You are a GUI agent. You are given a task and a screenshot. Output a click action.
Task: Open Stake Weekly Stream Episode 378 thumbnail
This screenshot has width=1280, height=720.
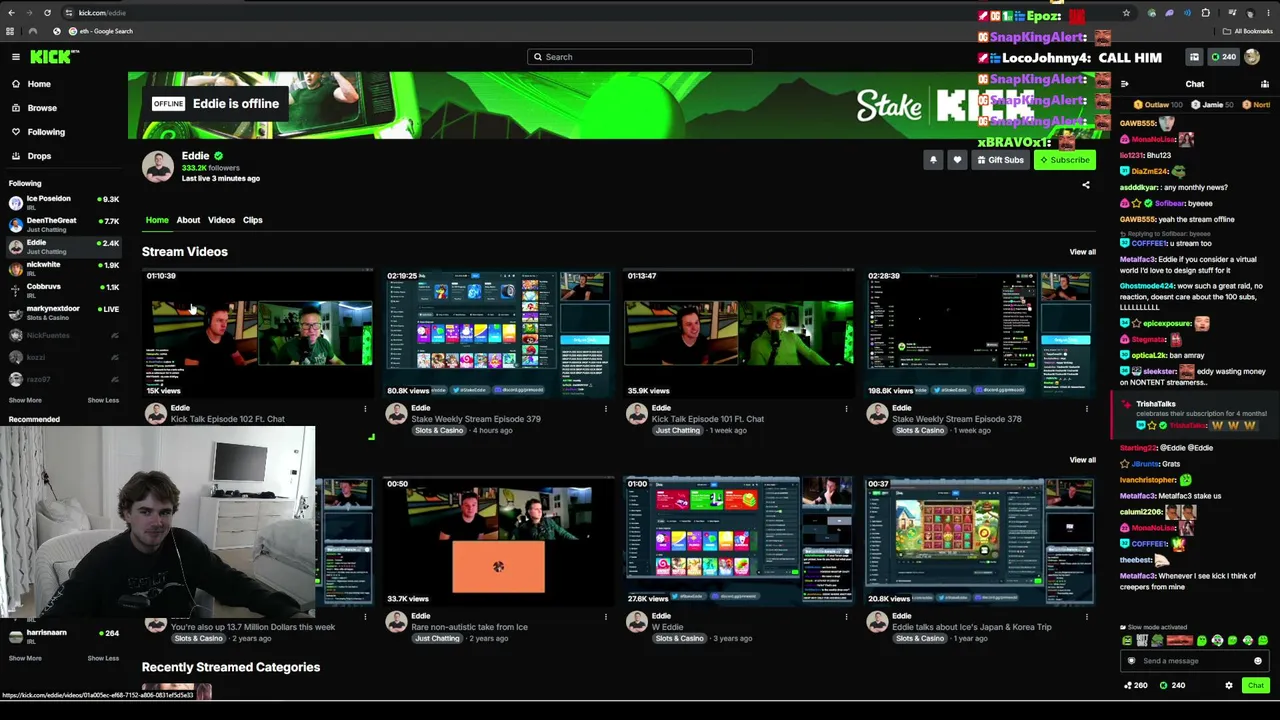980,334
